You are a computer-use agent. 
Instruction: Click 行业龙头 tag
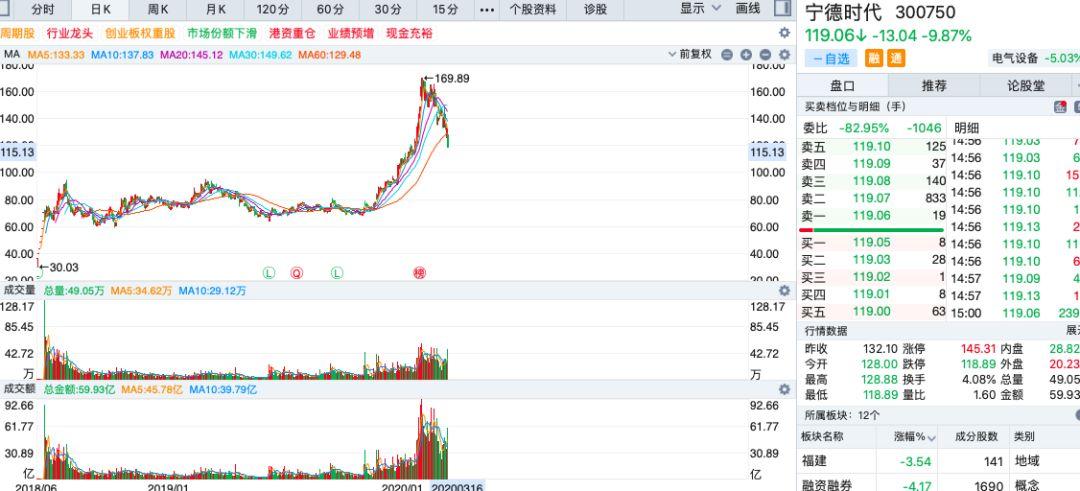[x=69, y=33]
